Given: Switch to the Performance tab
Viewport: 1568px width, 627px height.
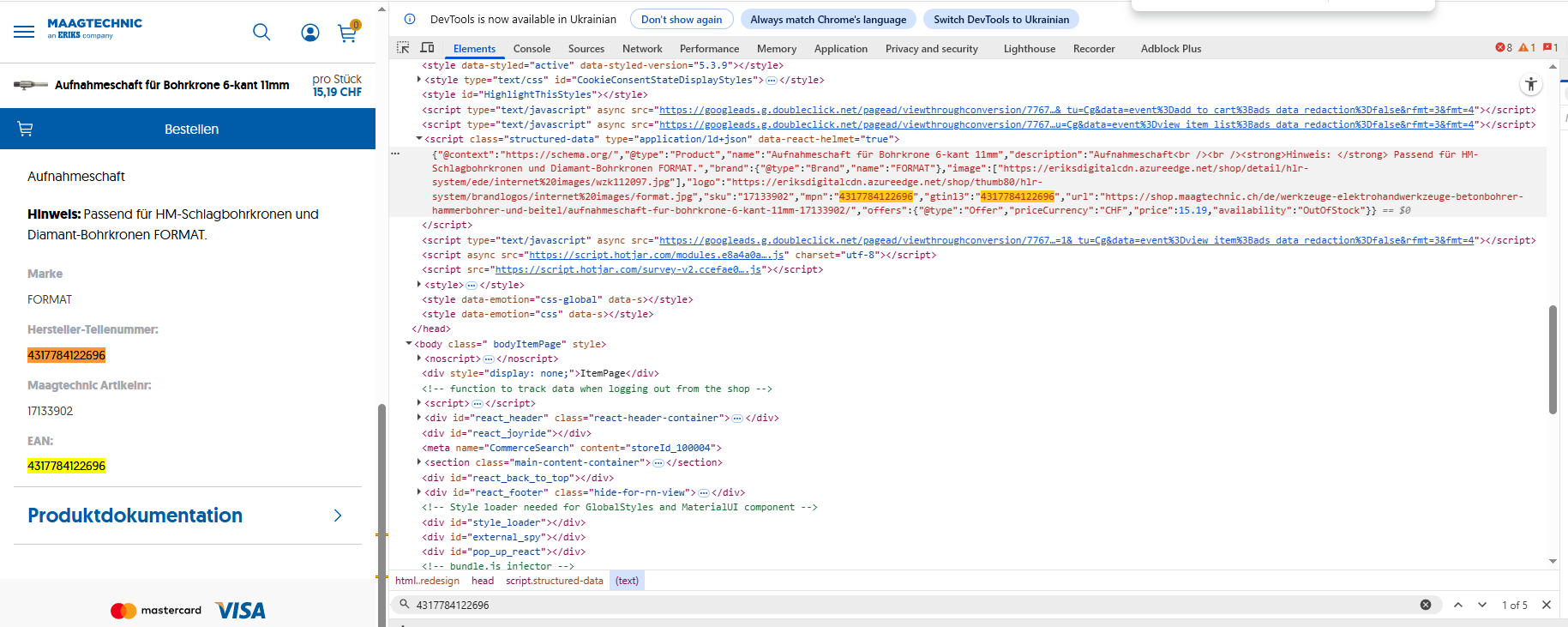Looking at the screenshot, I should coord(709,49).
